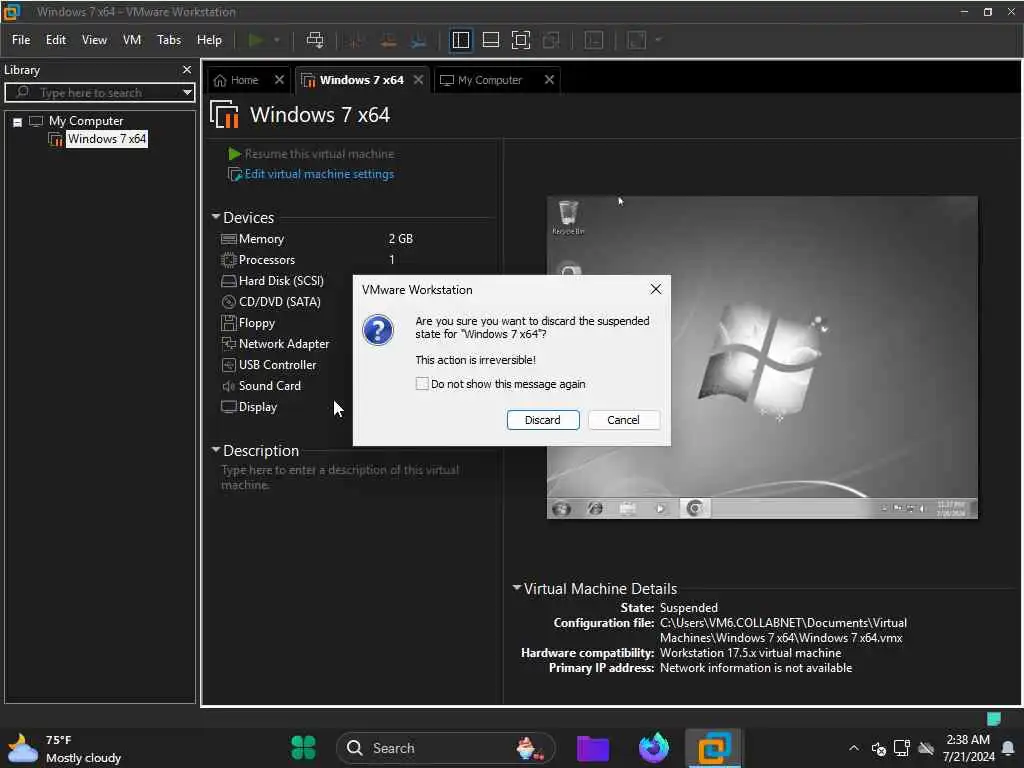The image size is (1024, 768).
Task: Check 'Do not show this message again'
Action: [x=423, y=384]
